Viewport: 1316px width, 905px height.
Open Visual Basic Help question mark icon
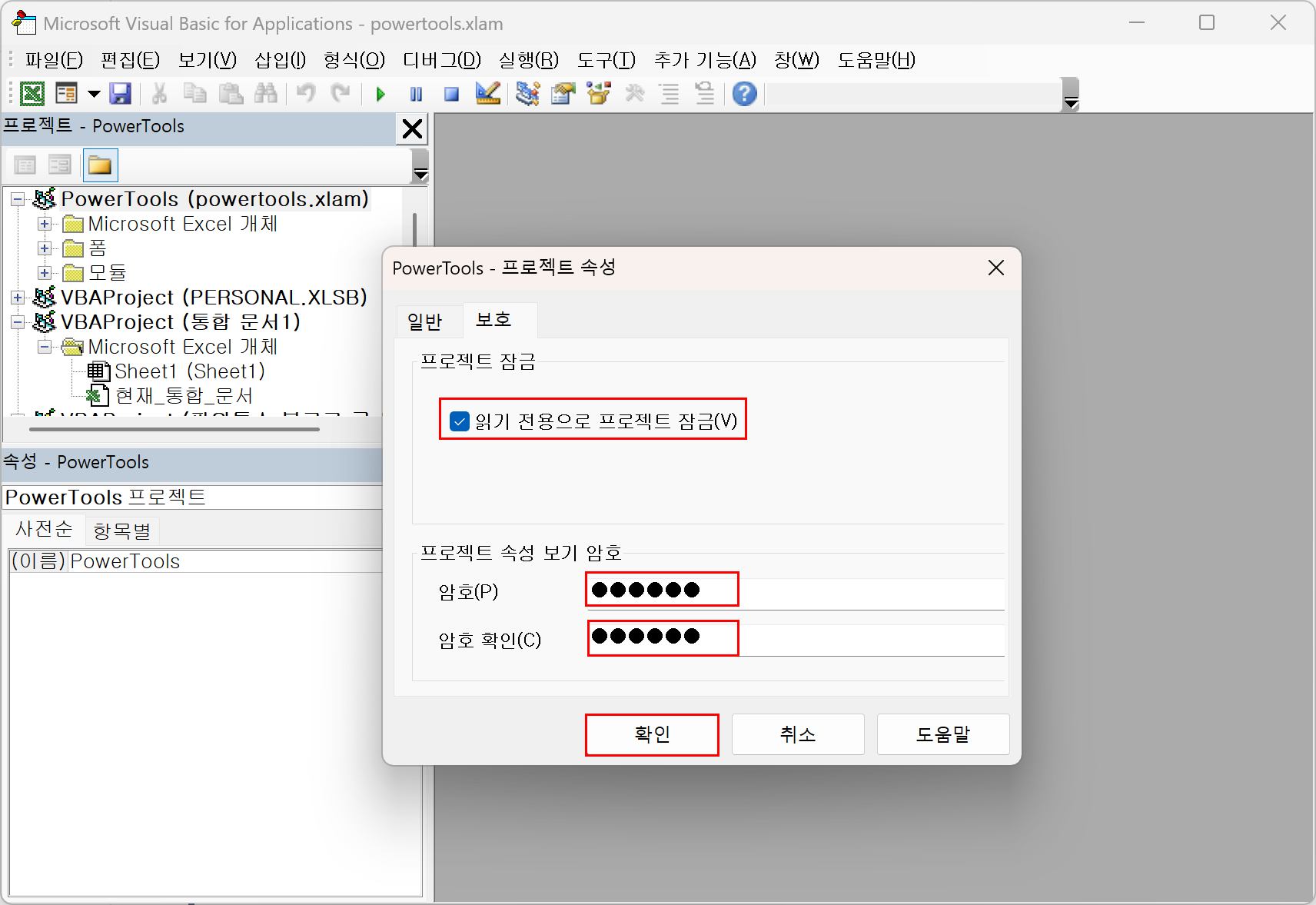coord(744,94)
